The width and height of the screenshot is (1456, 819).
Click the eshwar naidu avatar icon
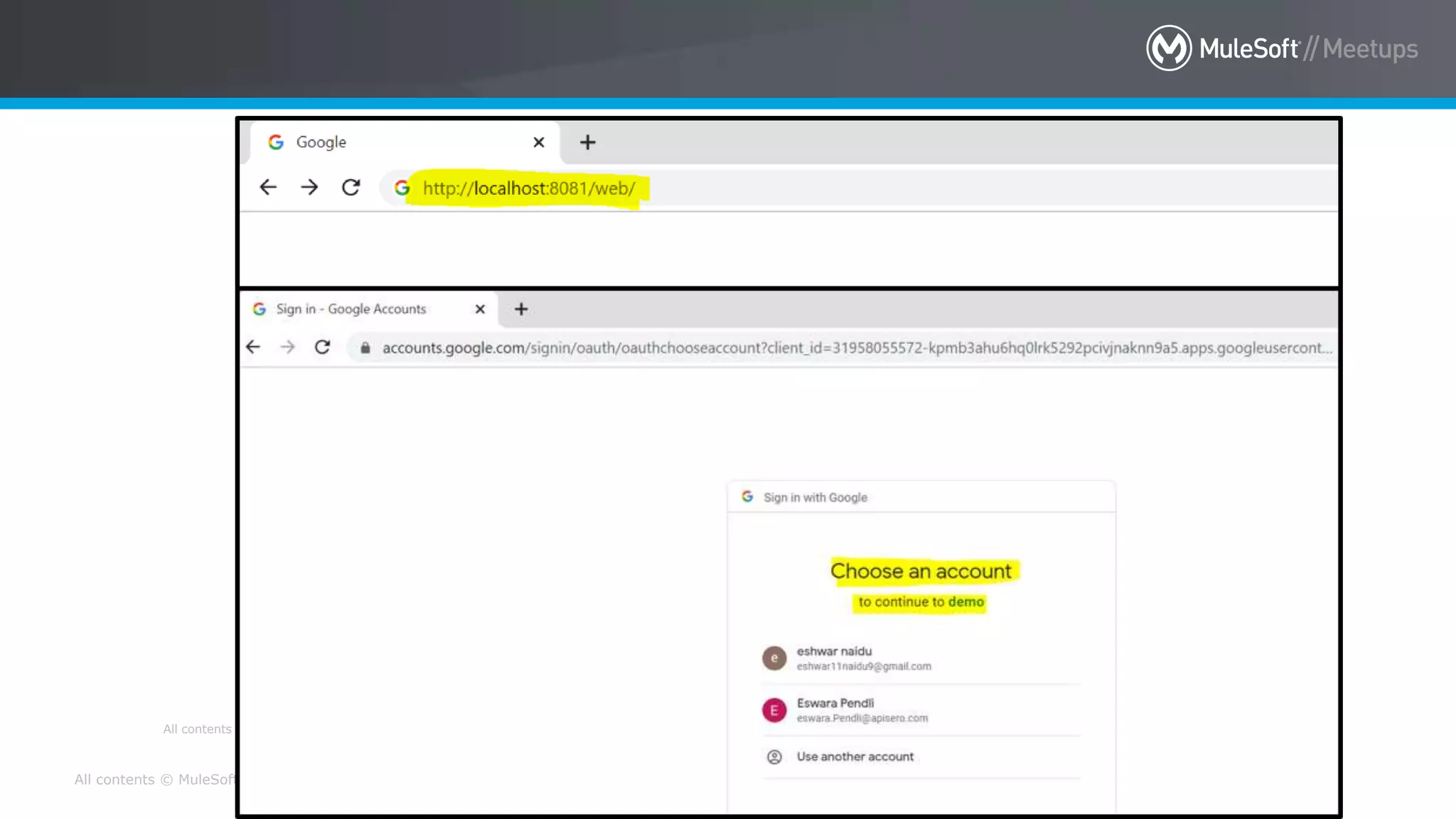774,658
